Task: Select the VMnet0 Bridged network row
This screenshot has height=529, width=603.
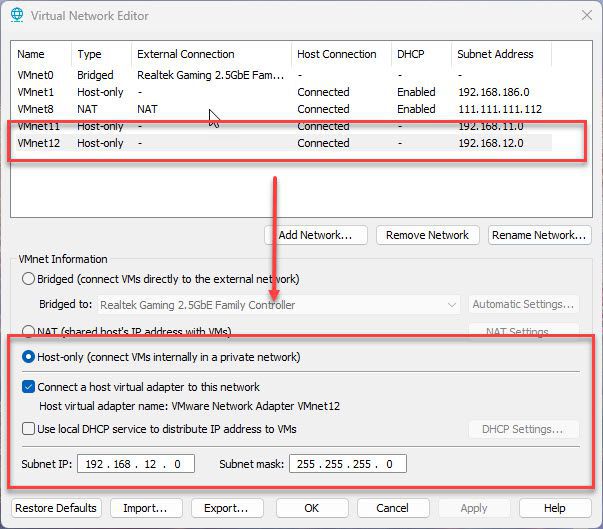Action: 283,75
